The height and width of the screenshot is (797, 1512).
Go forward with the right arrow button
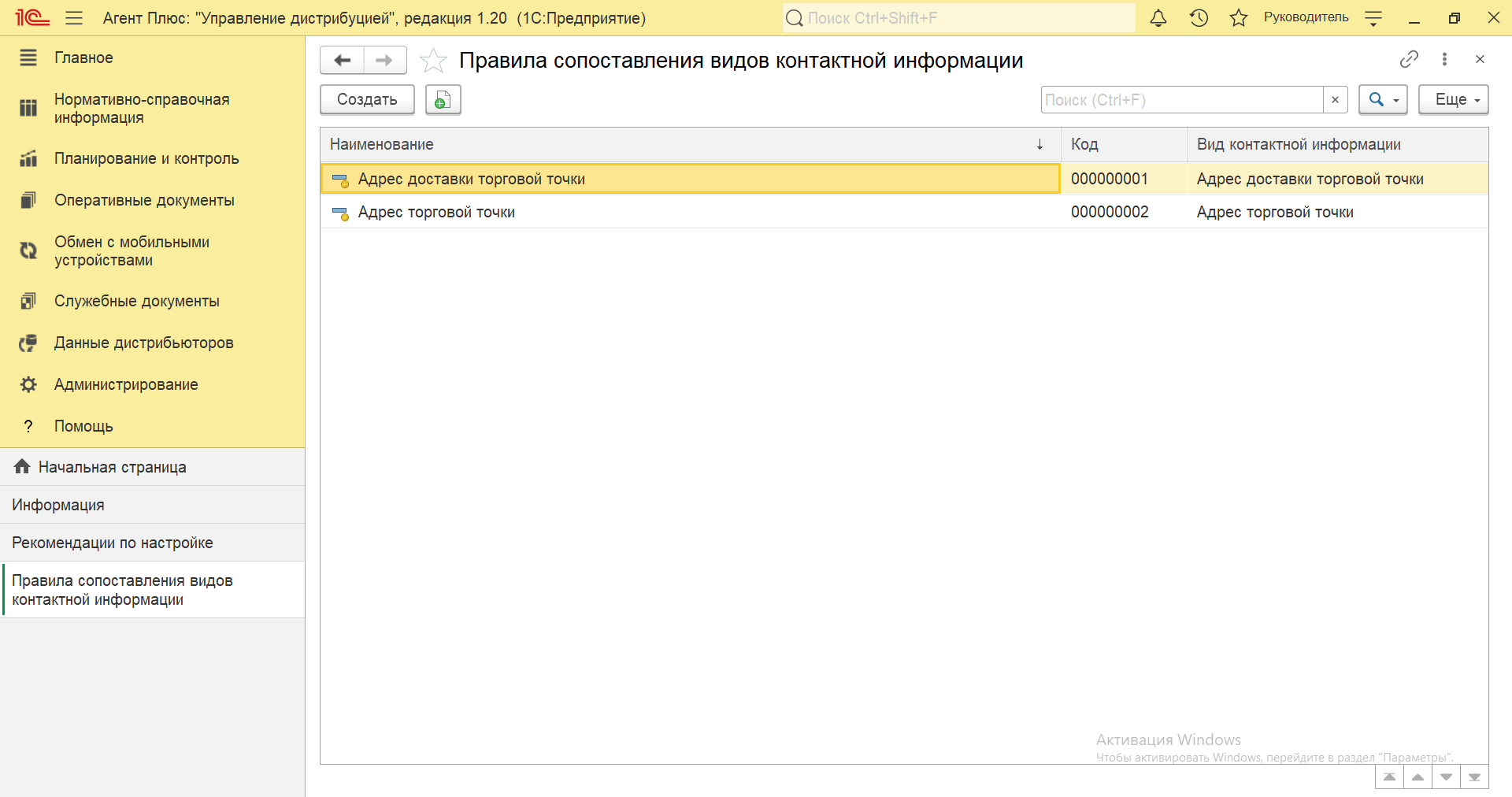click(385, 60)
